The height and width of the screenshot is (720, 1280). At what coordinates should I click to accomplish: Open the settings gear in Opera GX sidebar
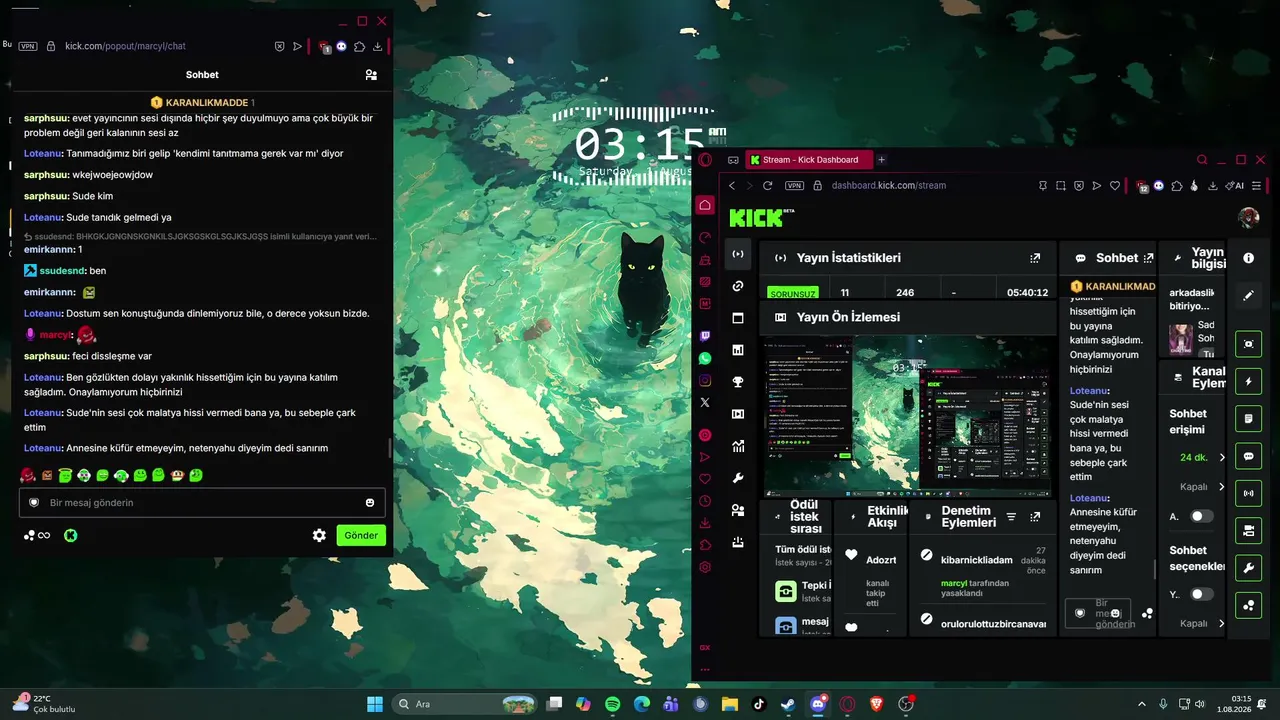tap(705, 567)
